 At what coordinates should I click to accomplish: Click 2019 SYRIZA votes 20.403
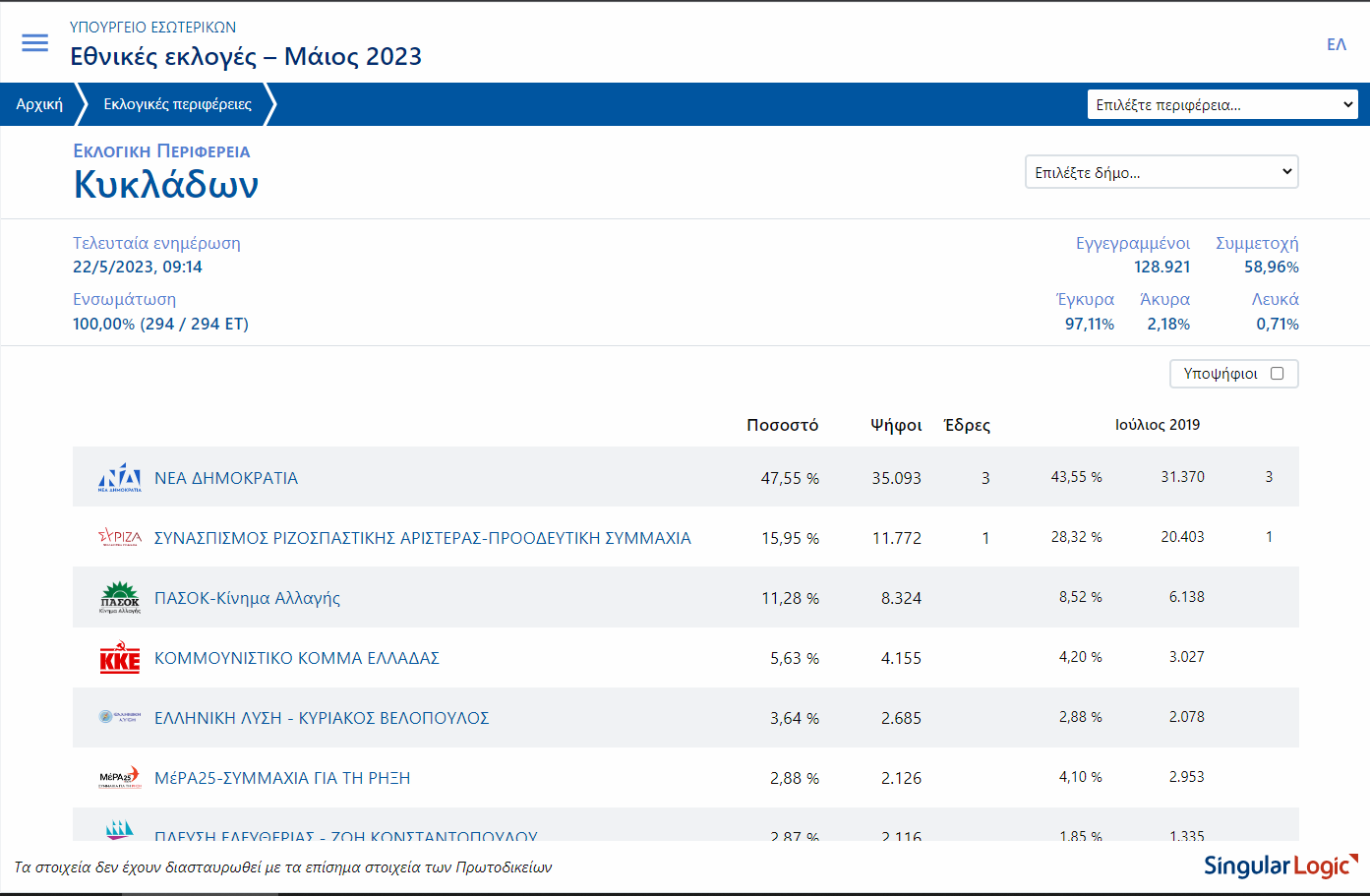(x=1182, y=536)
